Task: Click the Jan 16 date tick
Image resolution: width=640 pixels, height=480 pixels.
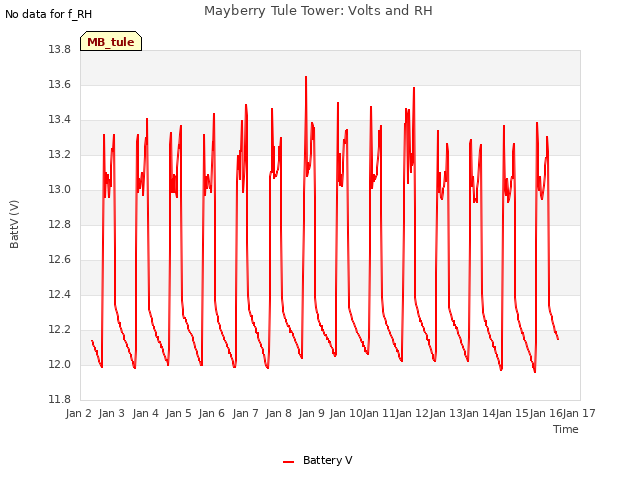Action: pos(546,413)
